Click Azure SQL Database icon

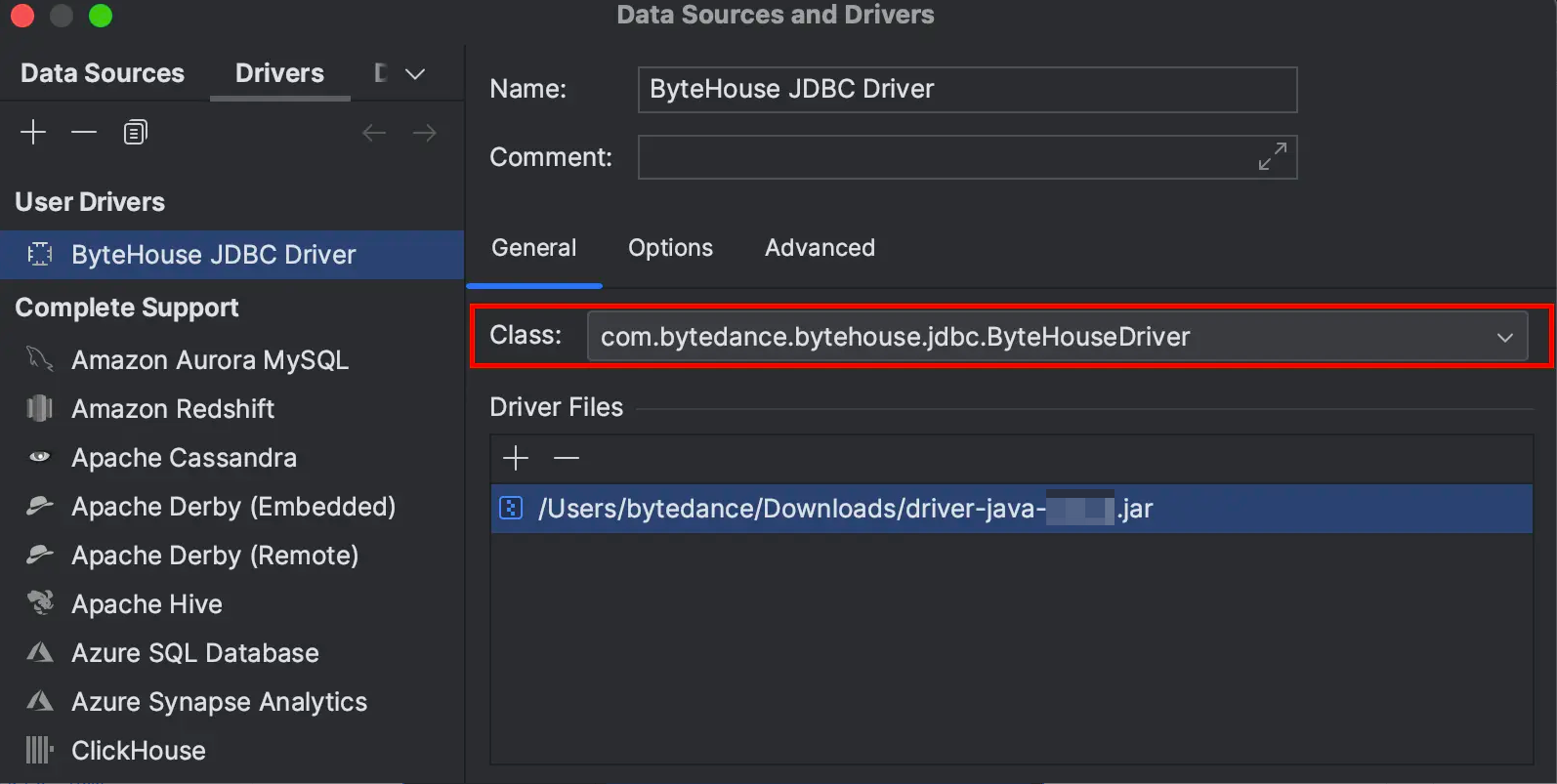coord(40,652)
